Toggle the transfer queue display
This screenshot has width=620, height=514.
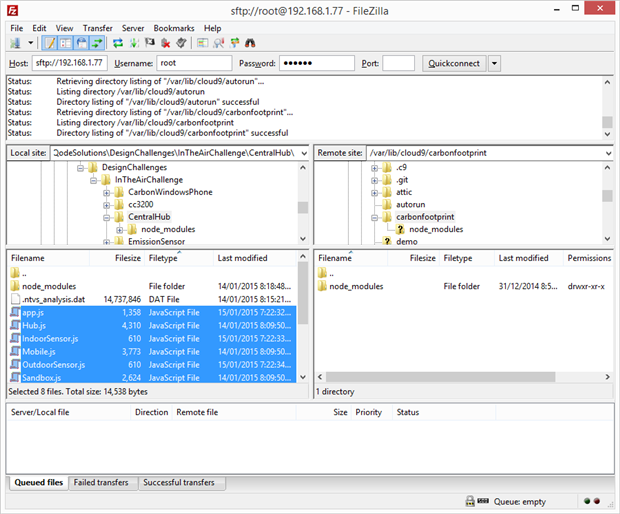pos(97,43)
